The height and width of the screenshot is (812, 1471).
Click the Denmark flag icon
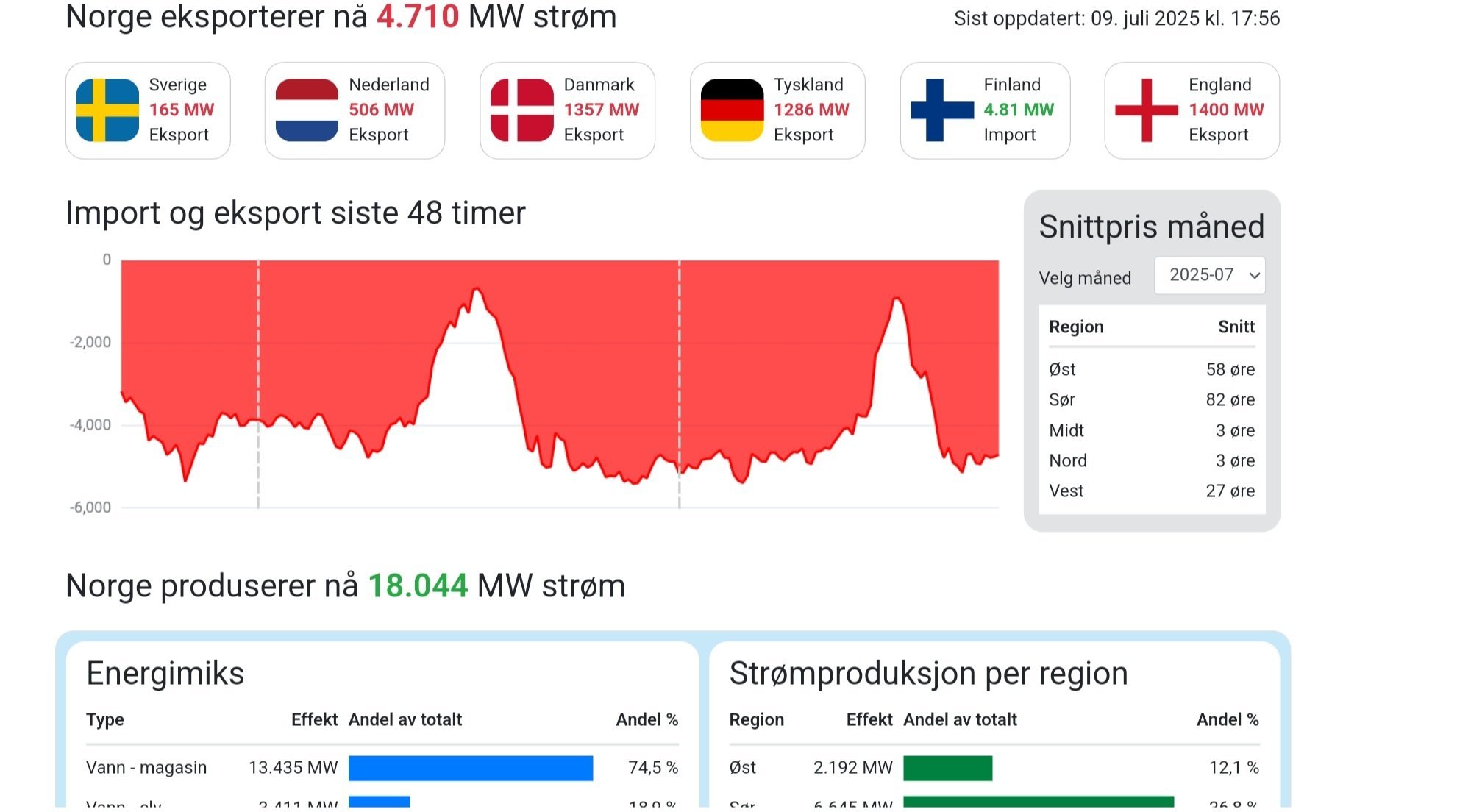522,110
